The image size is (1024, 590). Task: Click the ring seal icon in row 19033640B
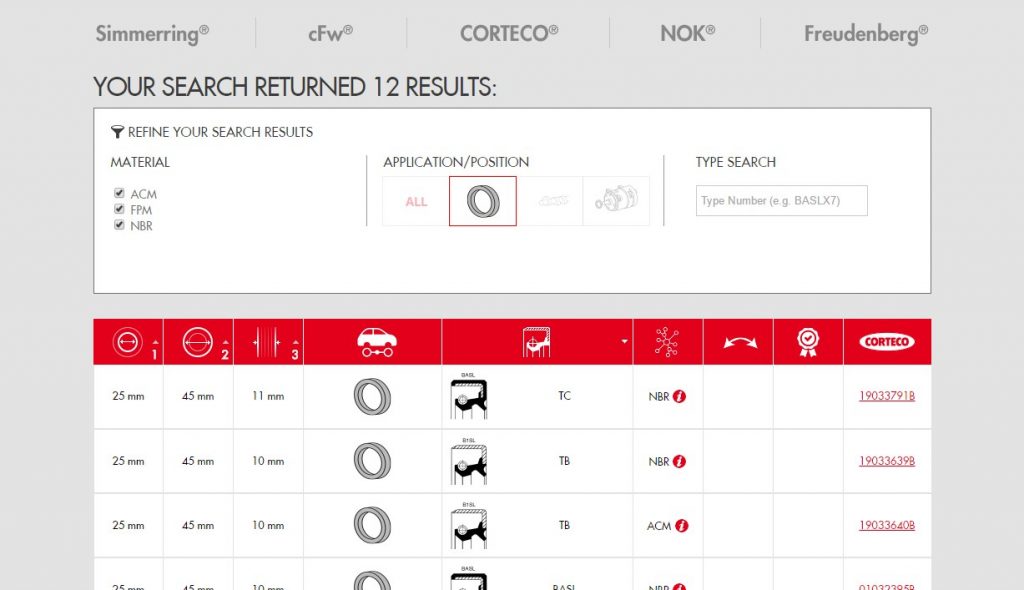click(x=372, y=525)
